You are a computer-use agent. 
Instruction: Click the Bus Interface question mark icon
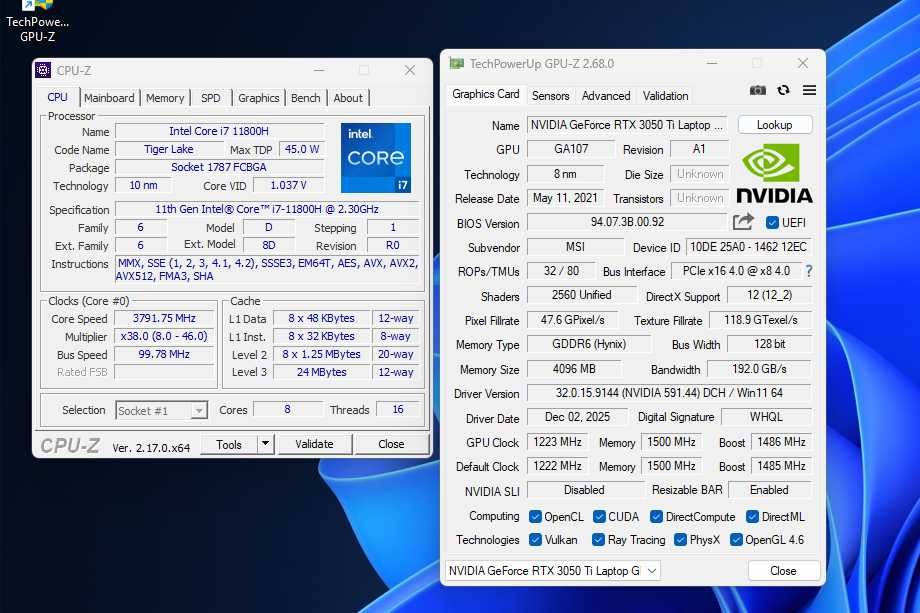[x=809, y=270]
